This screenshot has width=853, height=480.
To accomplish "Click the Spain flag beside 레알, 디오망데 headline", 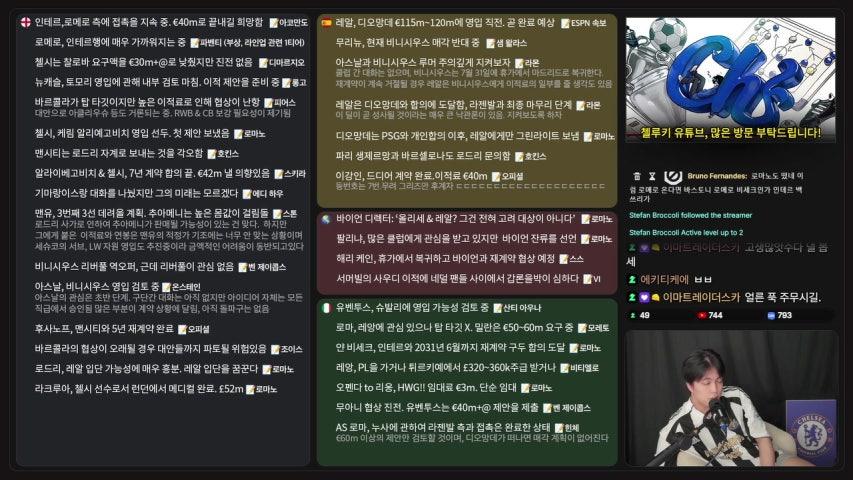I will [326, 23].
